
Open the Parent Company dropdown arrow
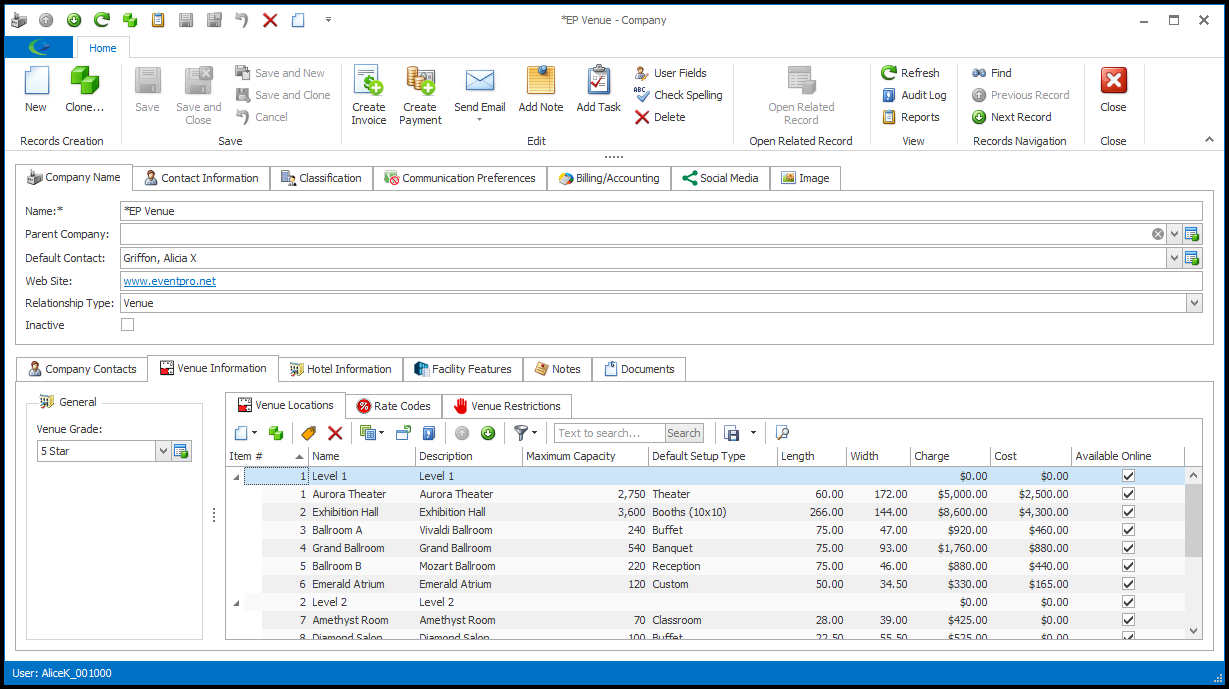pyautogui.click(x=1174, y=234)
